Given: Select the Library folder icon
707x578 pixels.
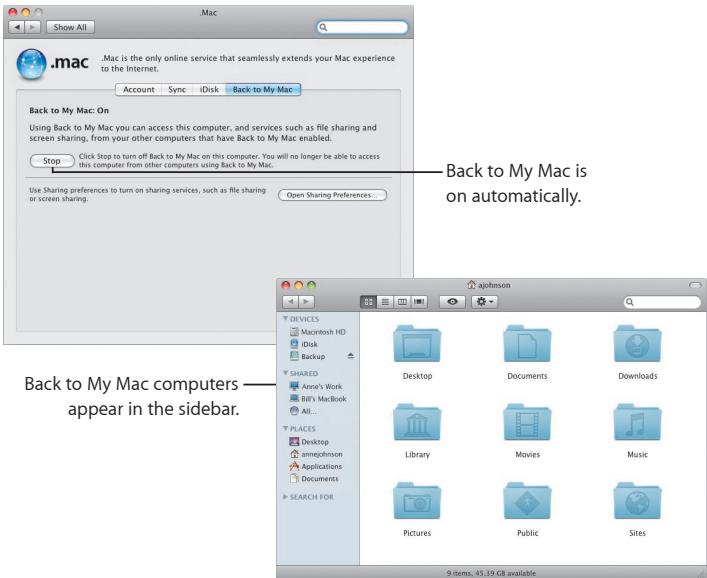Looking at the screenshot, I should 417,422.
